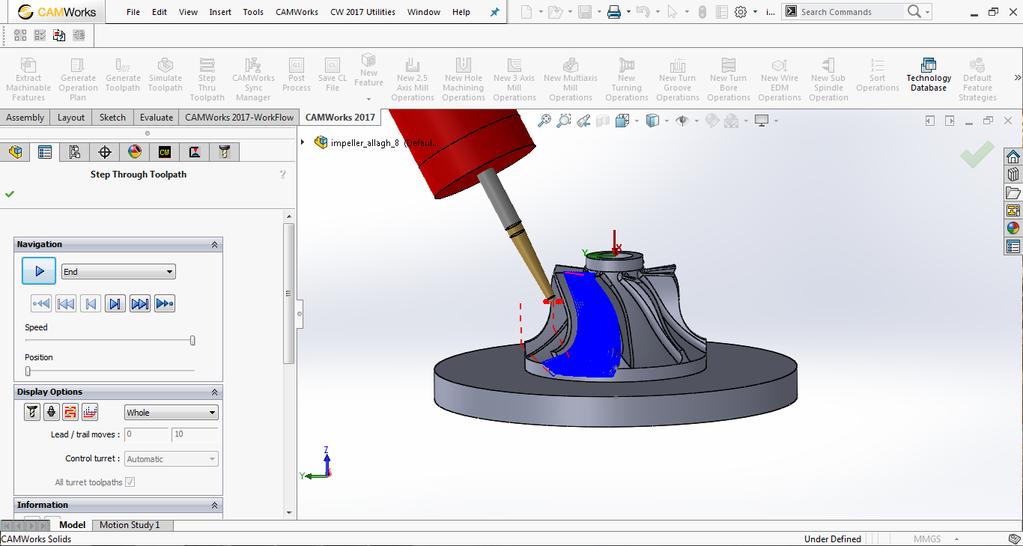Screen dimensions: 1023x546
Task: Switch to the Motion Study 1 tab
Action: (x=129, y=524)
